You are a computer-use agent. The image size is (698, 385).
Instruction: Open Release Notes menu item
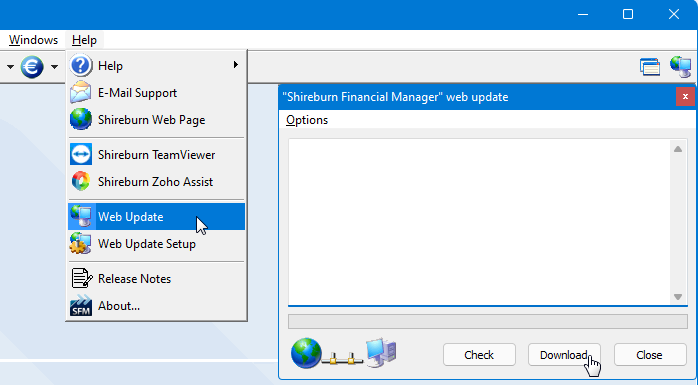click(x=157, y=279)
